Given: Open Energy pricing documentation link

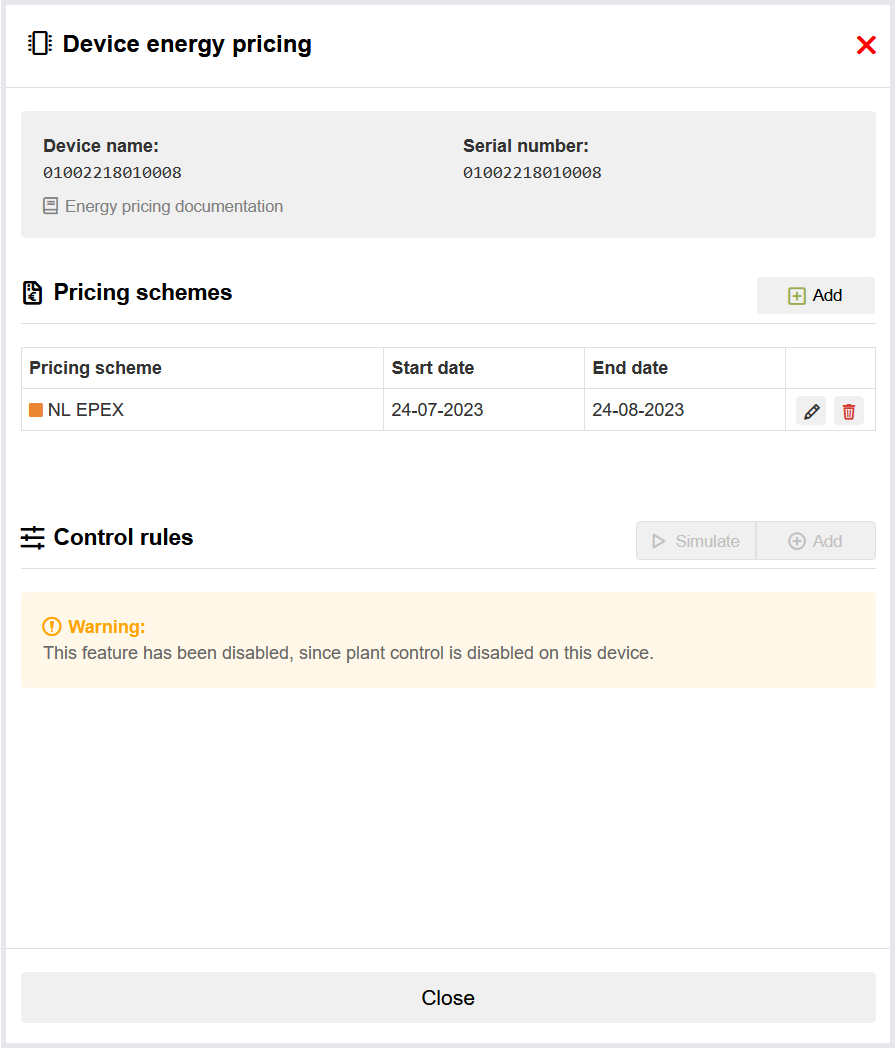Looking at the screenshot, I should click(173, 206).
